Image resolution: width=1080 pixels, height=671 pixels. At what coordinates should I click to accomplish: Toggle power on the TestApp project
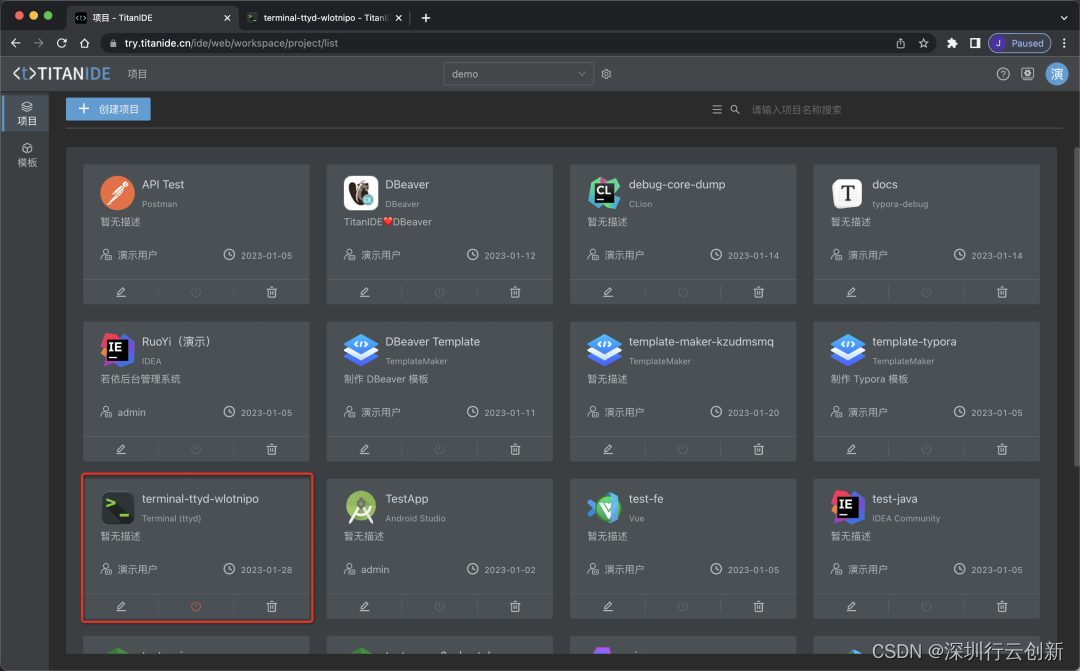[439, 606]
